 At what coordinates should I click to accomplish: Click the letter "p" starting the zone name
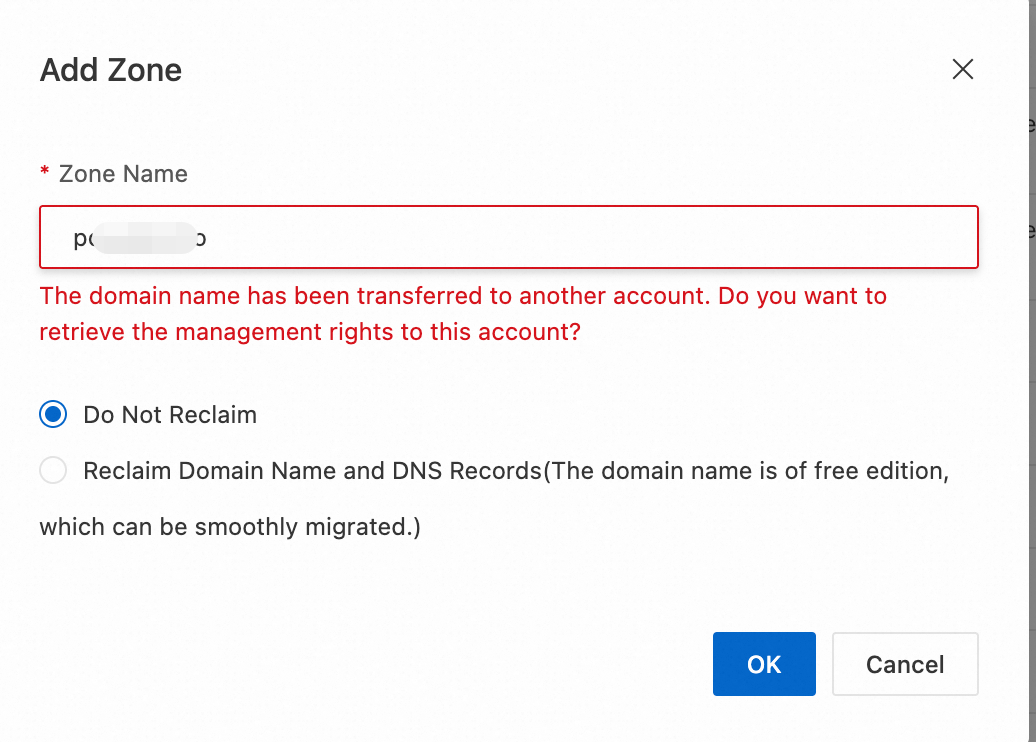coord(79,240)
